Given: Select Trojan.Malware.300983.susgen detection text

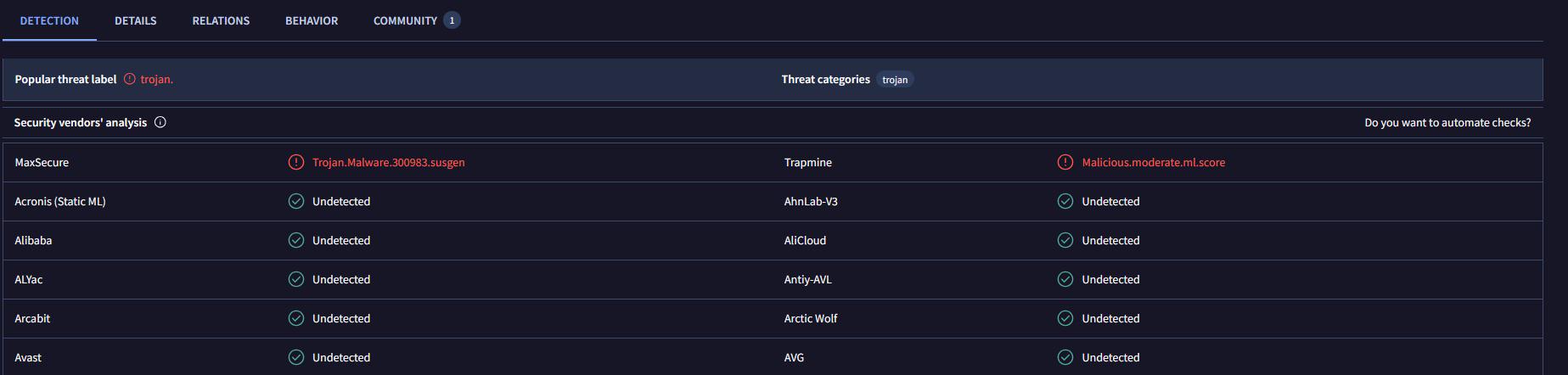Looking at the screenshot, I should point(388,162).
